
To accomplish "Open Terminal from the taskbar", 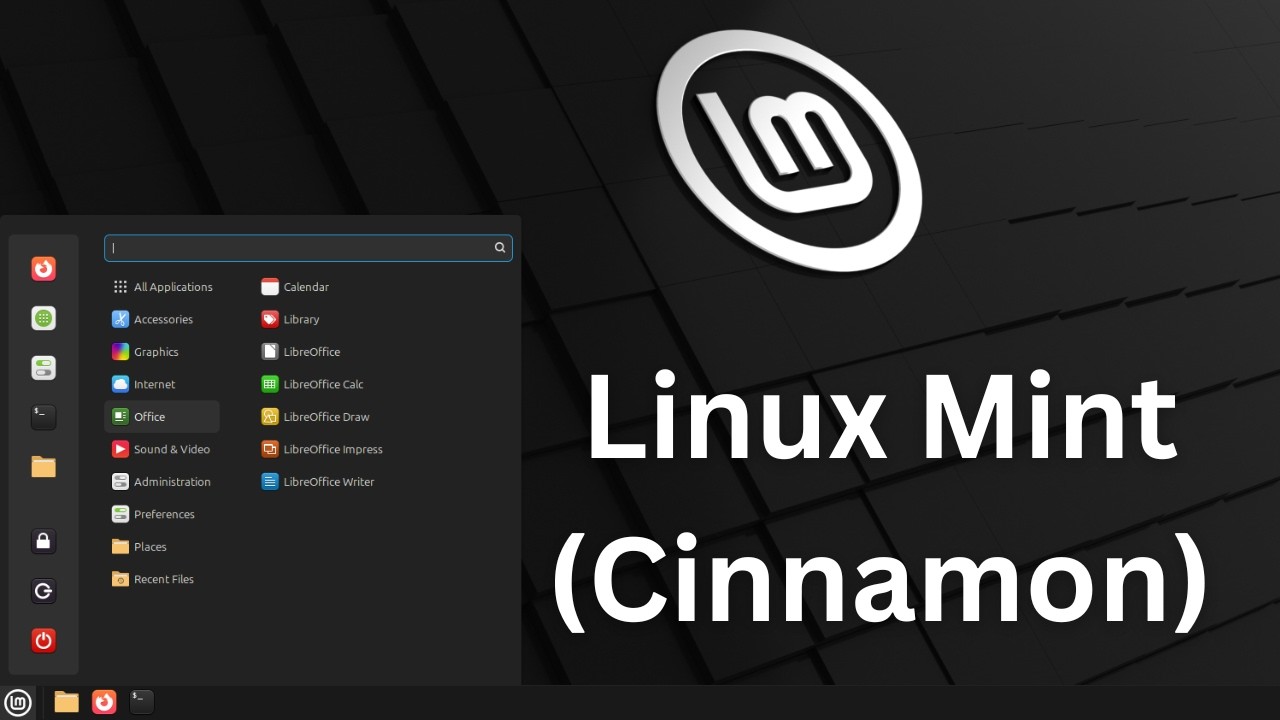I will [x=142, y=702].
